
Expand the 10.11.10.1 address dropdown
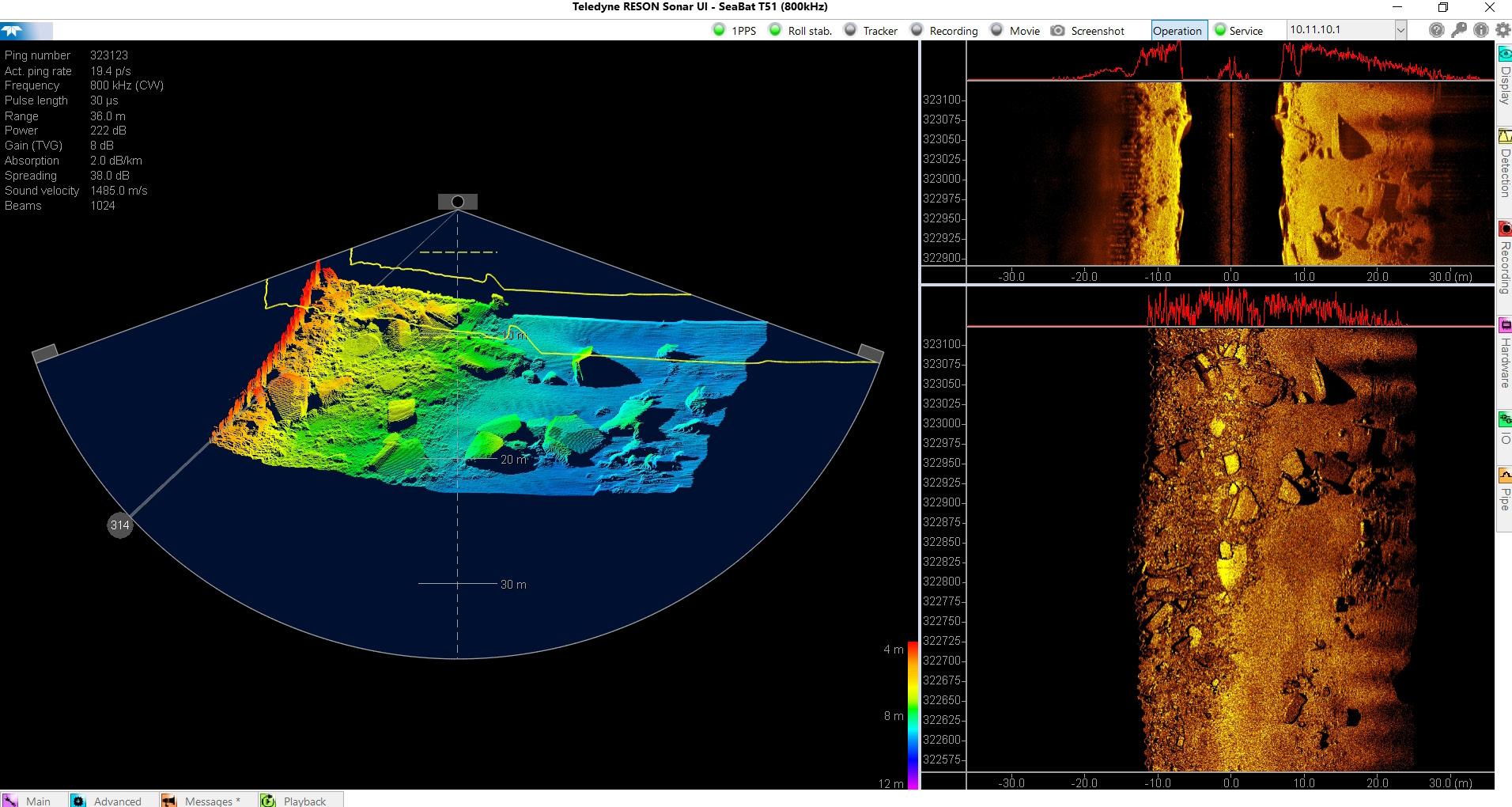(1400, 30)
